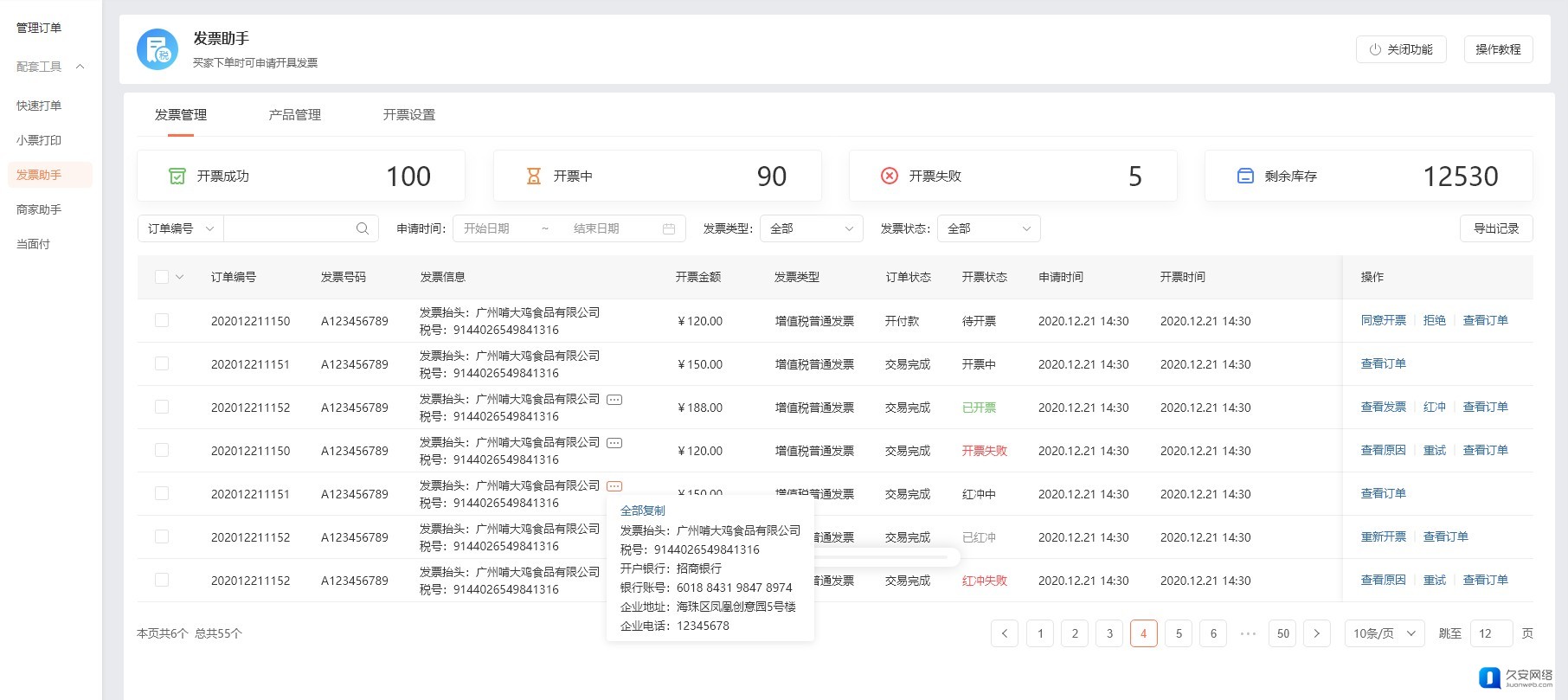This screenshot has height=700, width=1568.
Task: Check the checkbox on the second table row
Action: point(162,363)
